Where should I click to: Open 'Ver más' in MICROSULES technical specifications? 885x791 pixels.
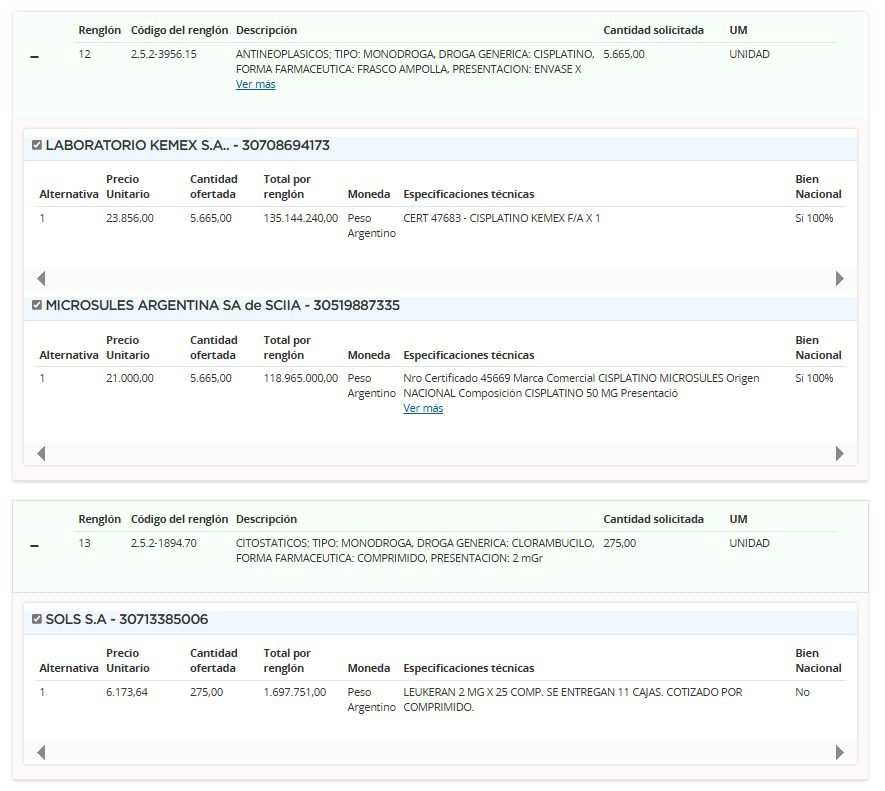423,409
